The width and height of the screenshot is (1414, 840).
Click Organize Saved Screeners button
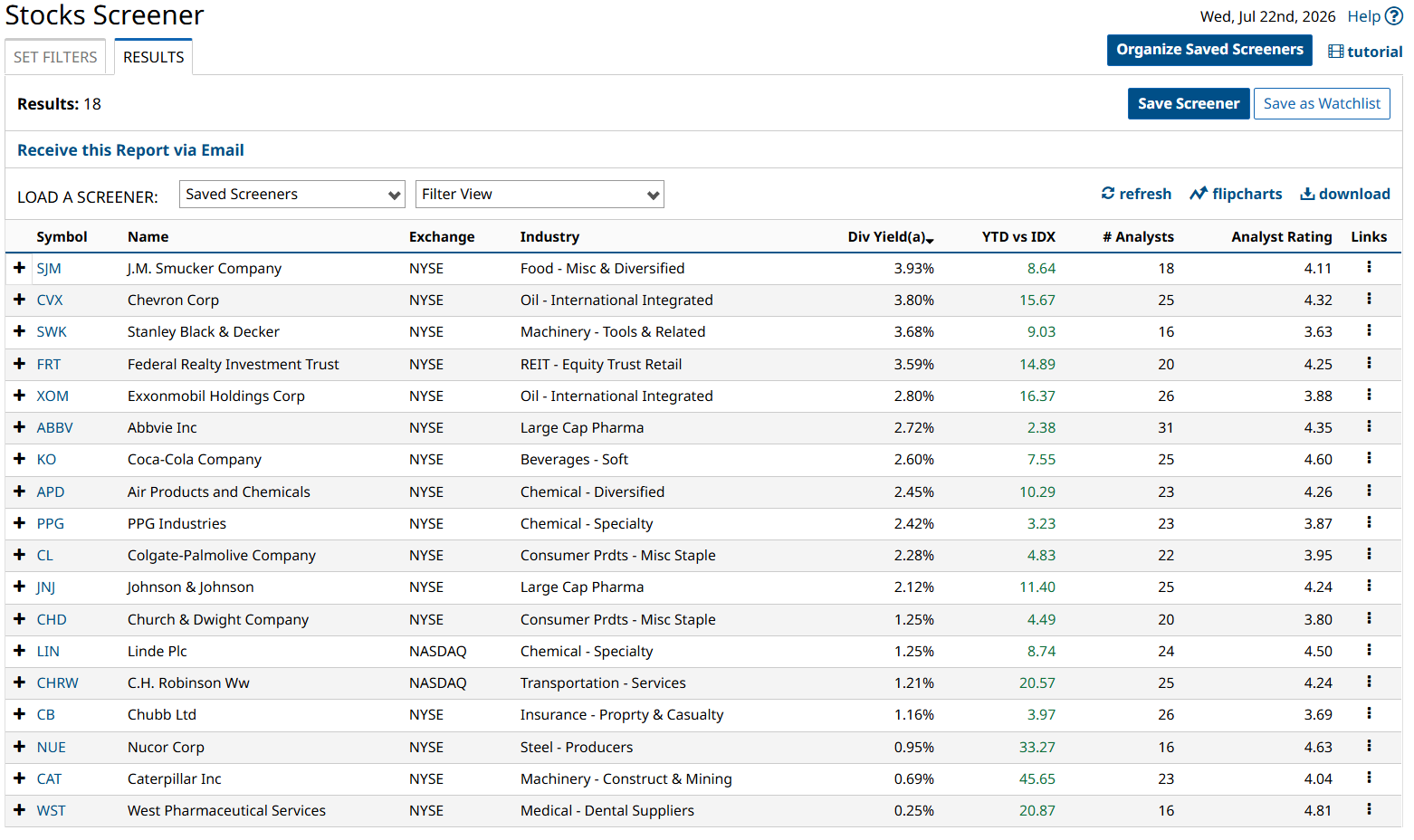pos(1209,50)
